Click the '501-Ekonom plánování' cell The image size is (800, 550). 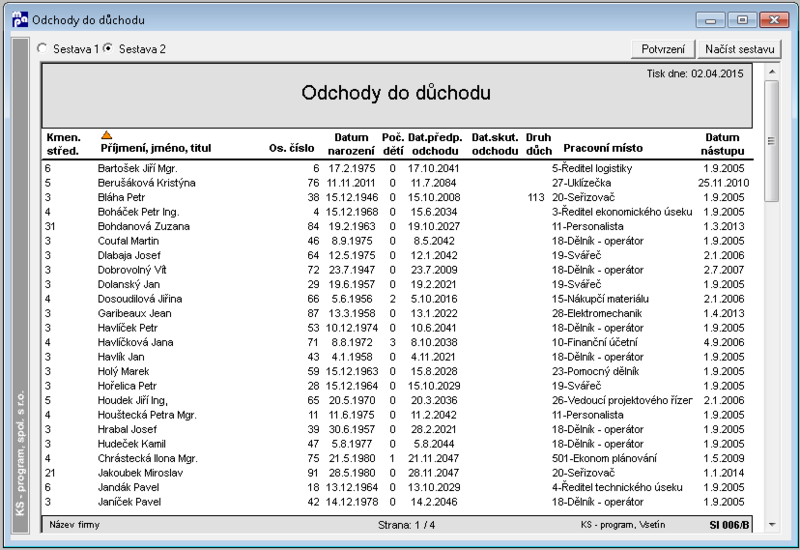604,459
